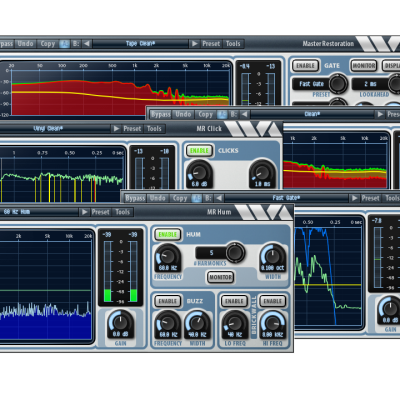This screenshot has width=400, height=400.
Task: Click Copy in the Fast Gate* preset window
Action: pyautogui.click(x=180, y=198)
